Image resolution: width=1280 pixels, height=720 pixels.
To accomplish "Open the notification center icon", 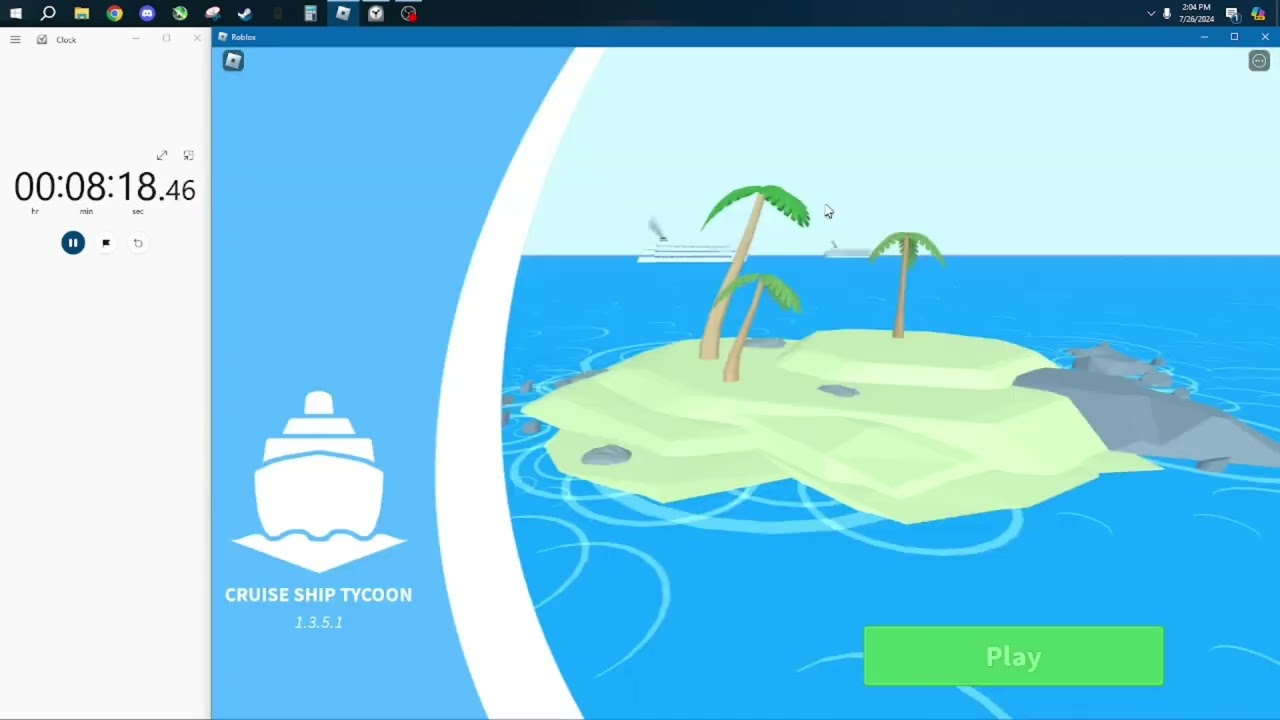I will tap(1232, 14).
